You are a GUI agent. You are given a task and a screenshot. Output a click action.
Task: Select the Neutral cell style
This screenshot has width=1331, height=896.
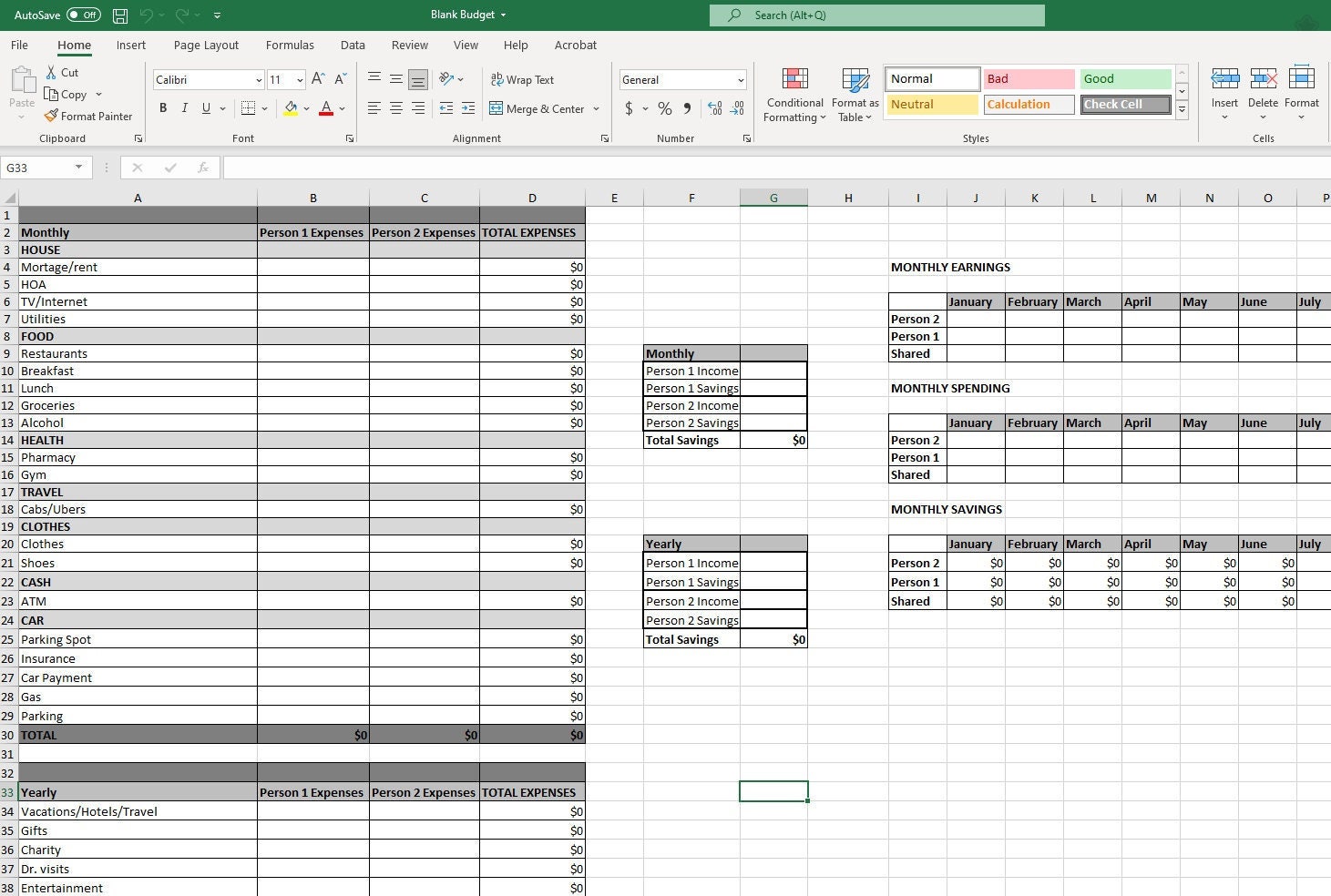click(x=930, y=104)
